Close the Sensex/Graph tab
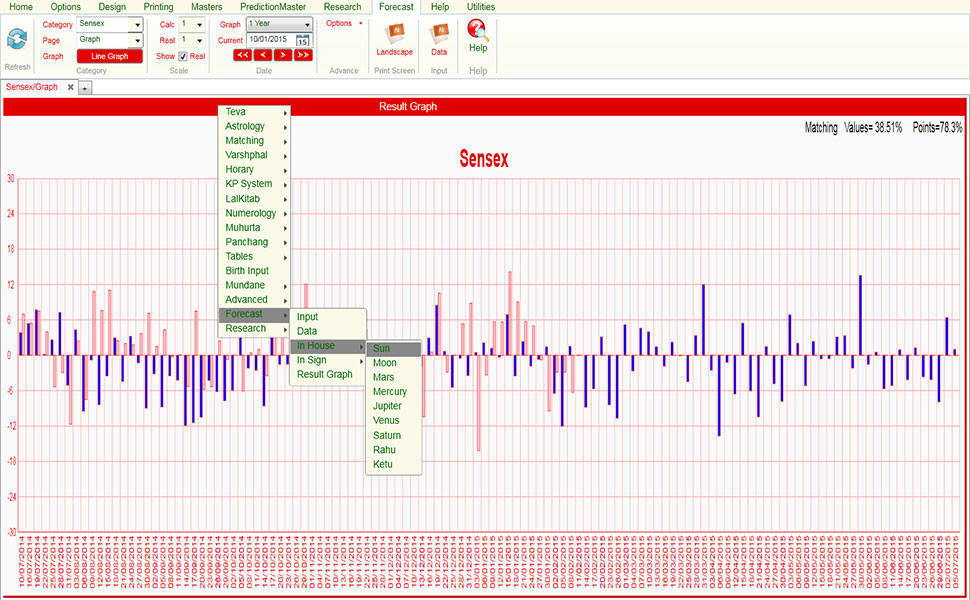 [x=71, y=87]
